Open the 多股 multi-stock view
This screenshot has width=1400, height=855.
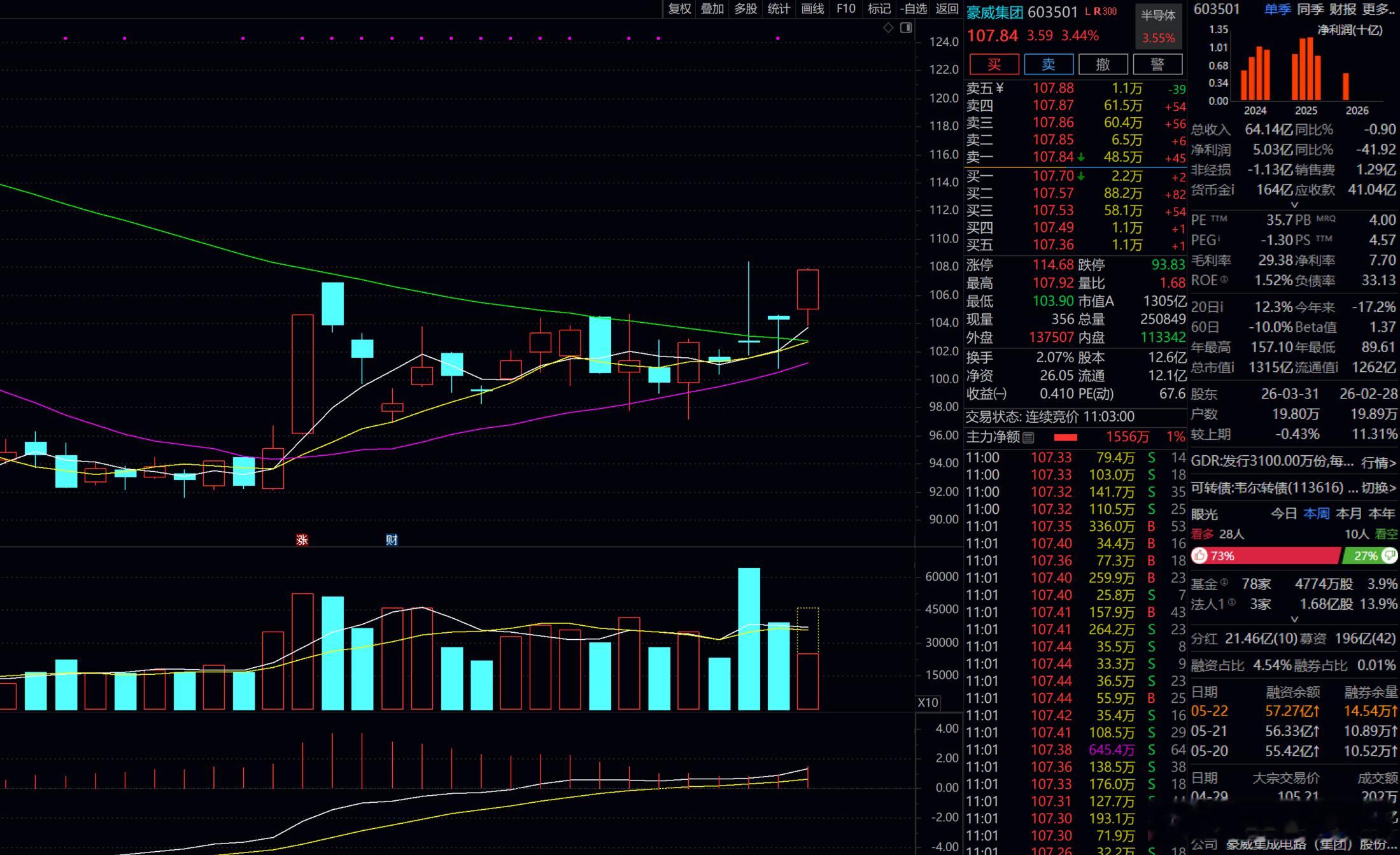pos(746,8)
